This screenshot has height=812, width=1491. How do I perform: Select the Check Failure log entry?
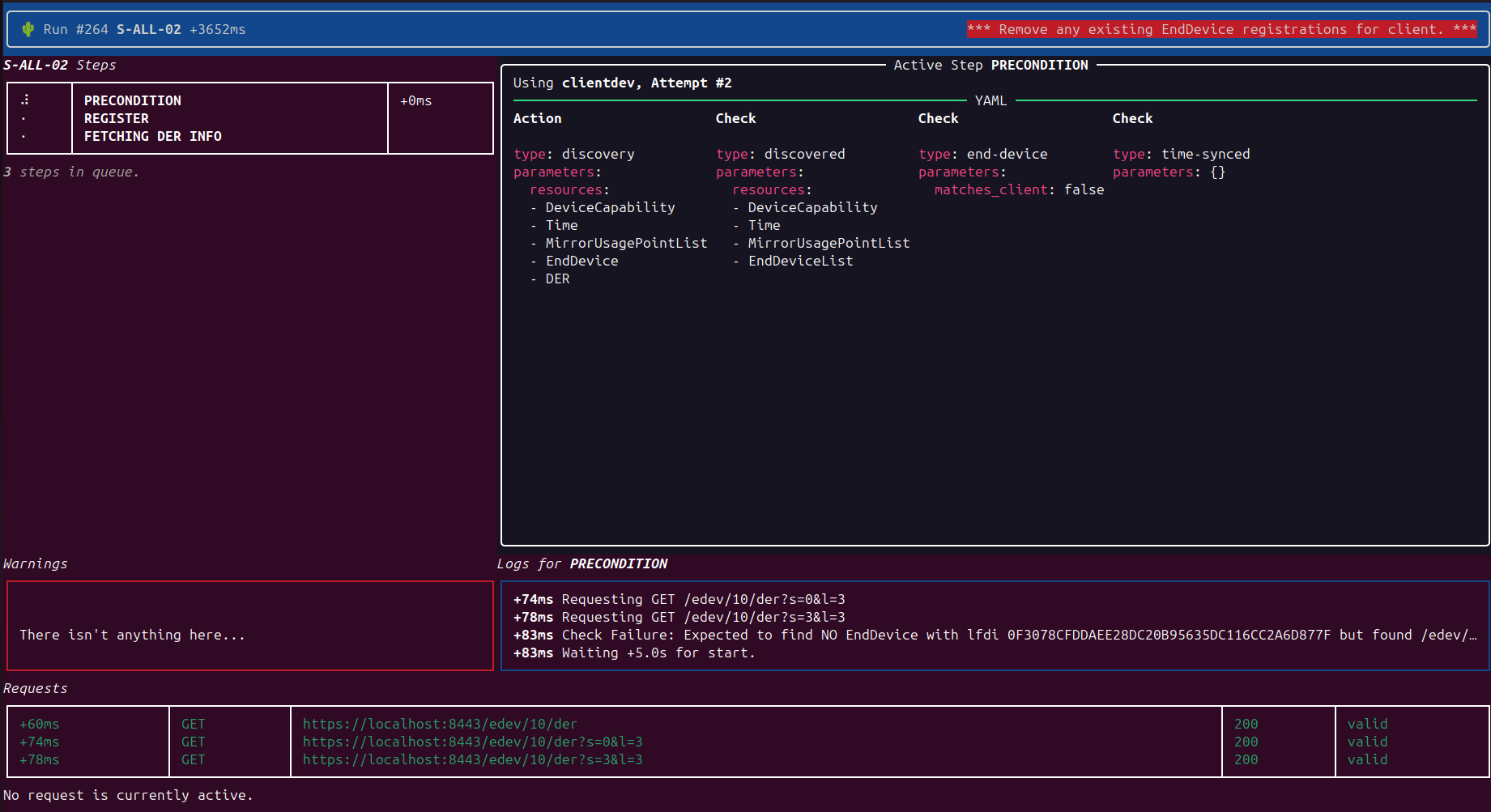(891, 635)
